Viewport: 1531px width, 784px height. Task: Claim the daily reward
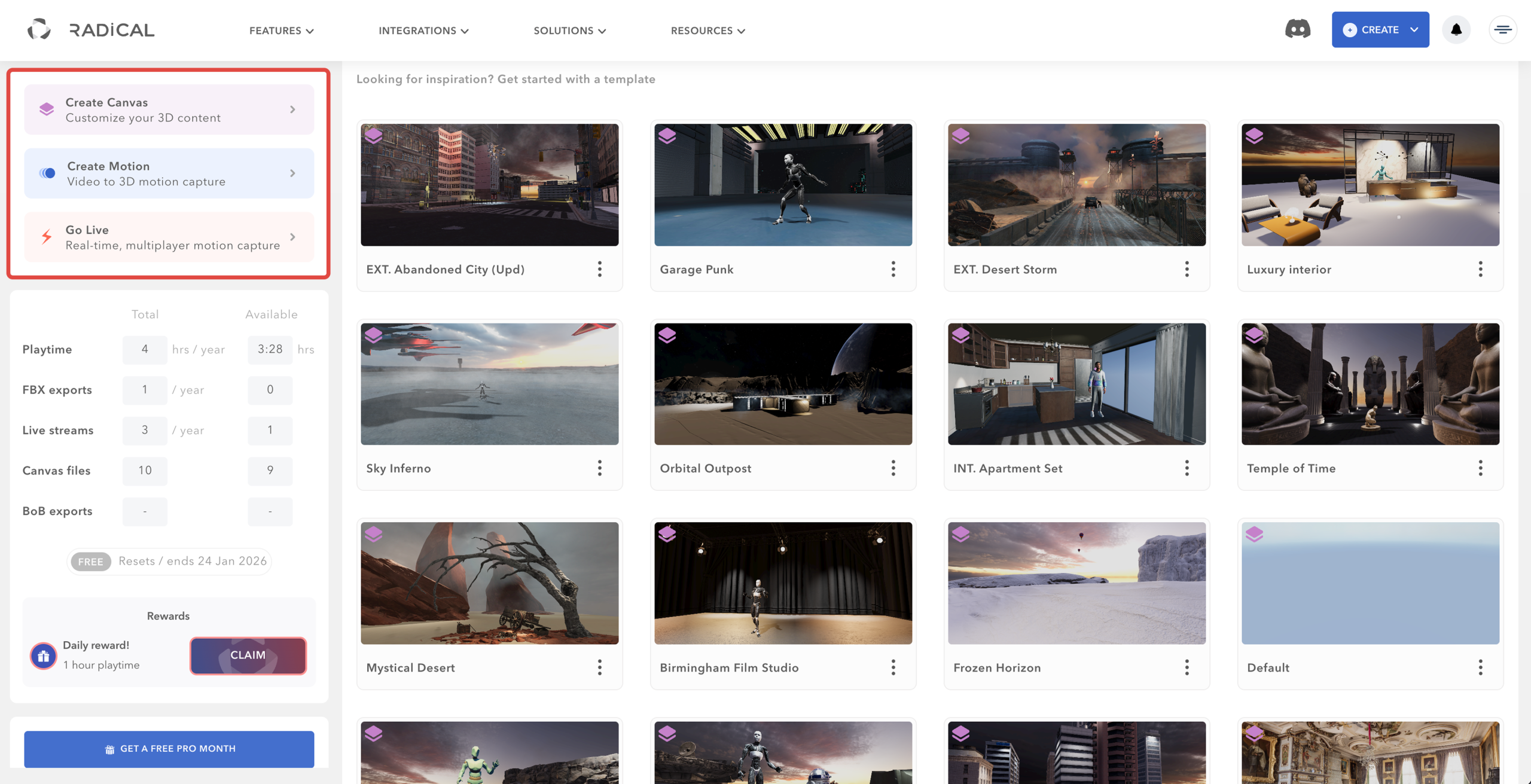point(248,655)
